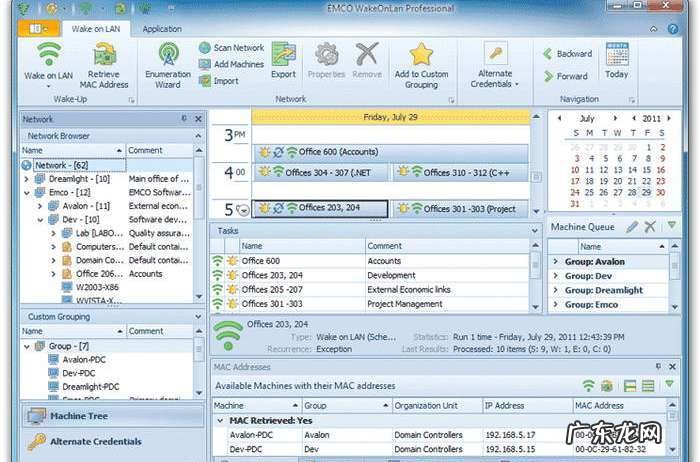Click the Backward navigation button
The image size is (700, 462).
point(565,54)
